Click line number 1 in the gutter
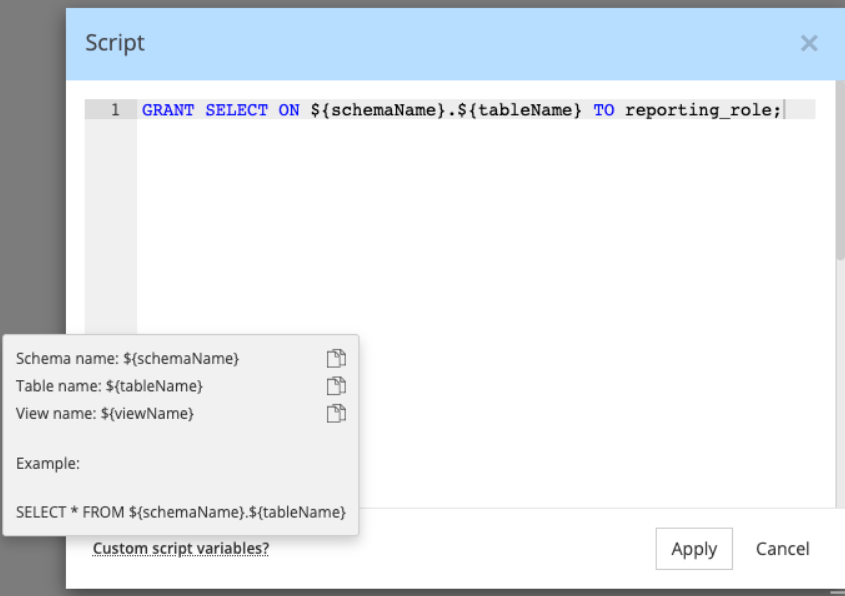Viewport: 845px width, 596px height. [x=117, y=110]
